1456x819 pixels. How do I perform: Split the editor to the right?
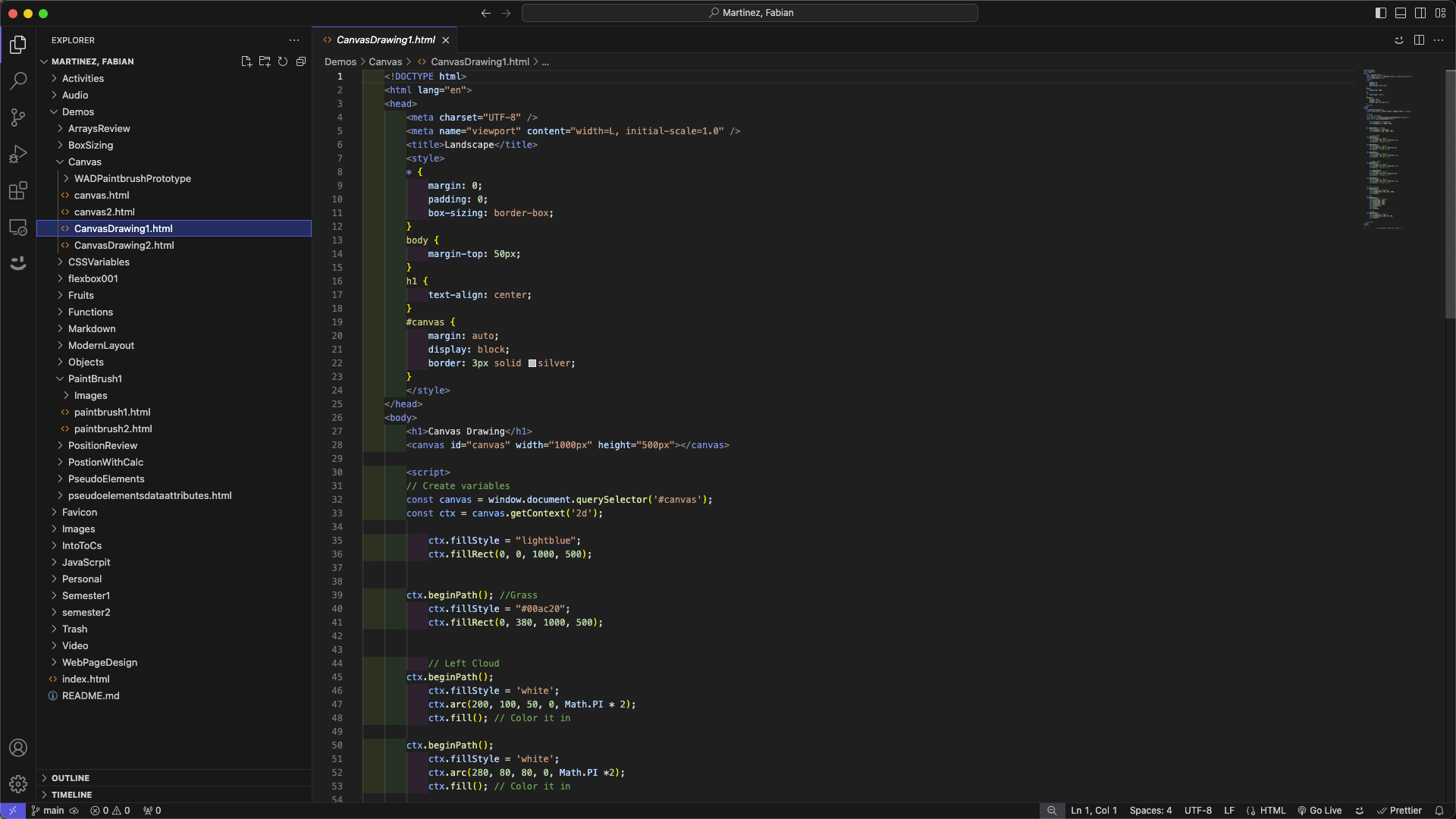tap(1419, 40)
